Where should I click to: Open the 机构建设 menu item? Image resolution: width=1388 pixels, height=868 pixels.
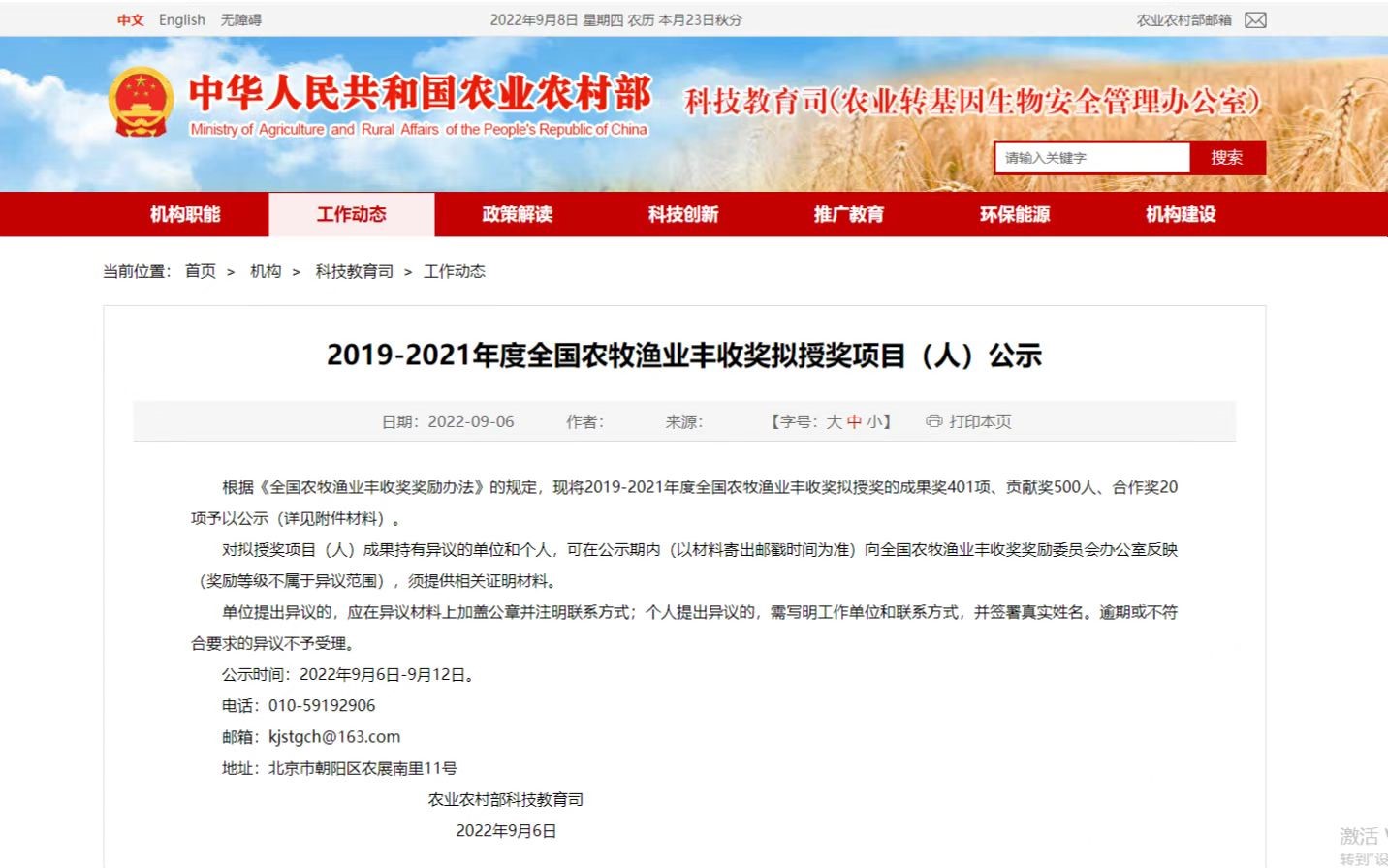coord(1181,214)
